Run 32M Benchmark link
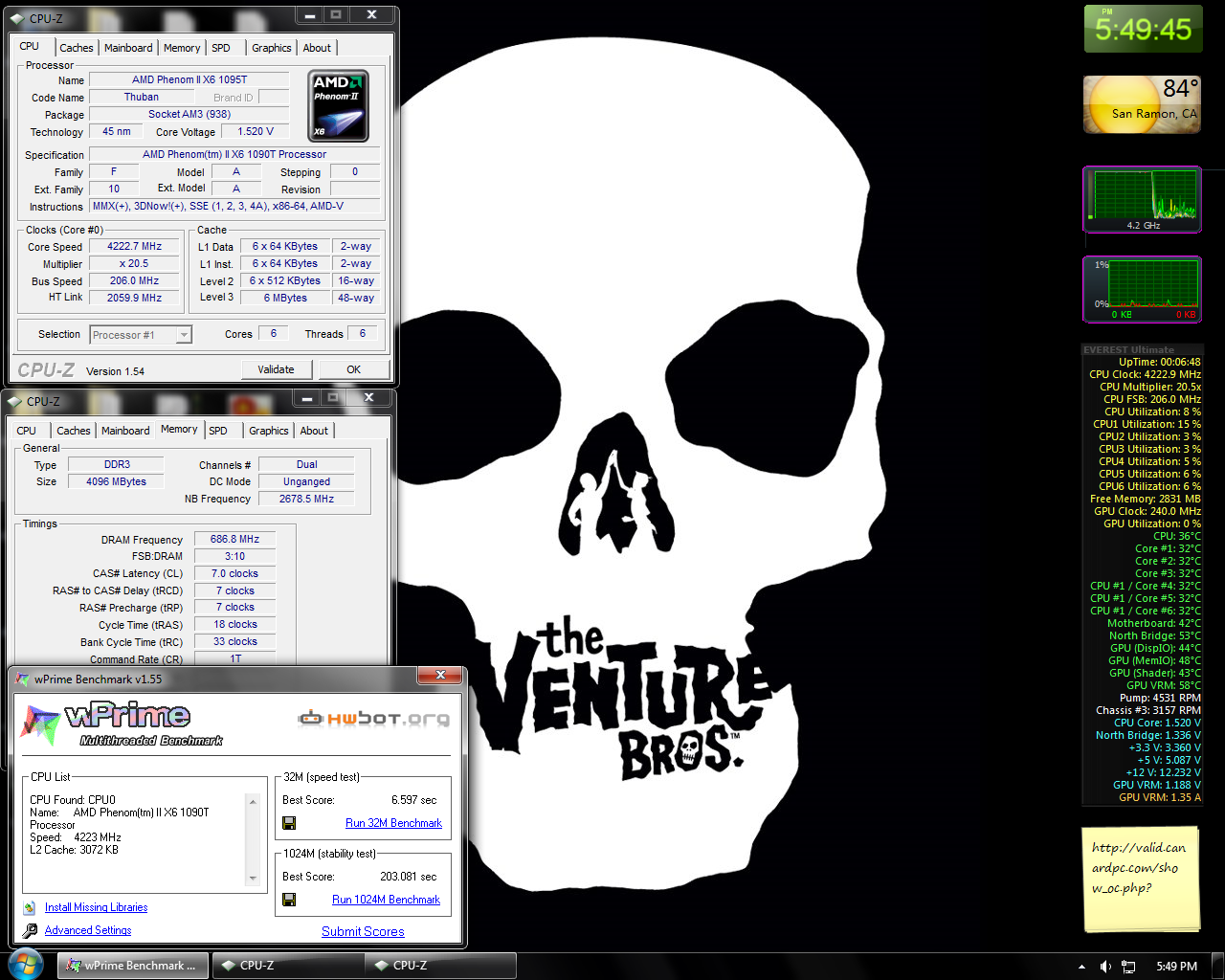This screenshot has width=1225, height=980. coord(393,823)
